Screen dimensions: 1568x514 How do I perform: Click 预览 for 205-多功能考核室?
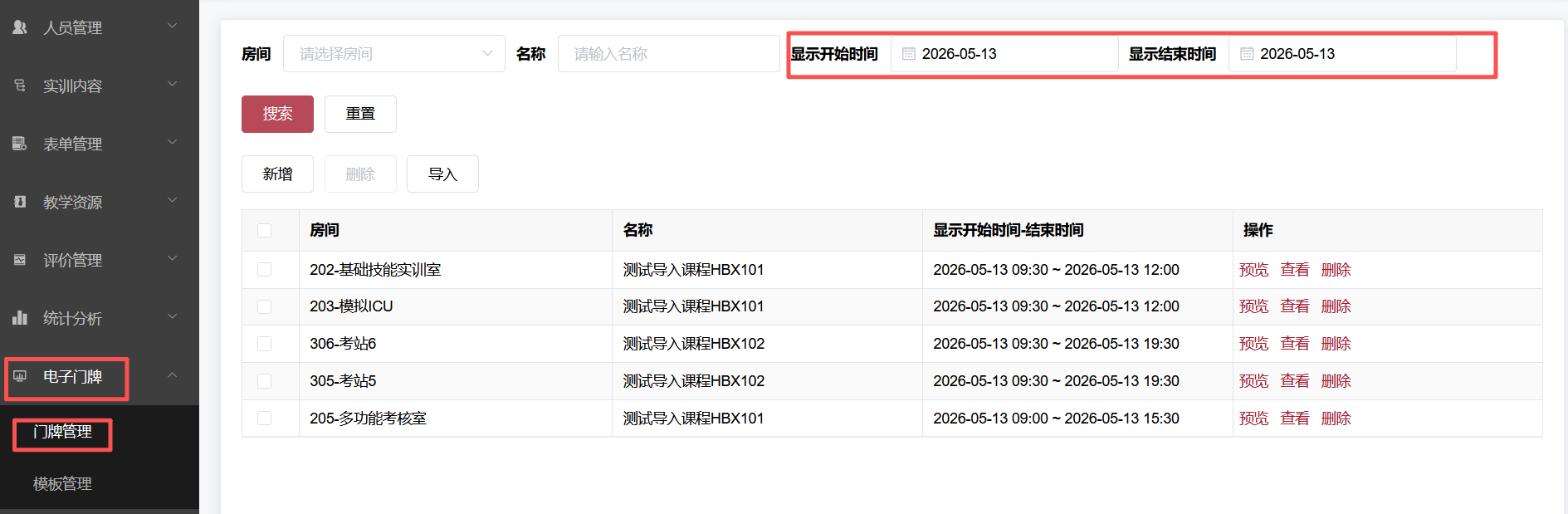[x=1253, y=419]
